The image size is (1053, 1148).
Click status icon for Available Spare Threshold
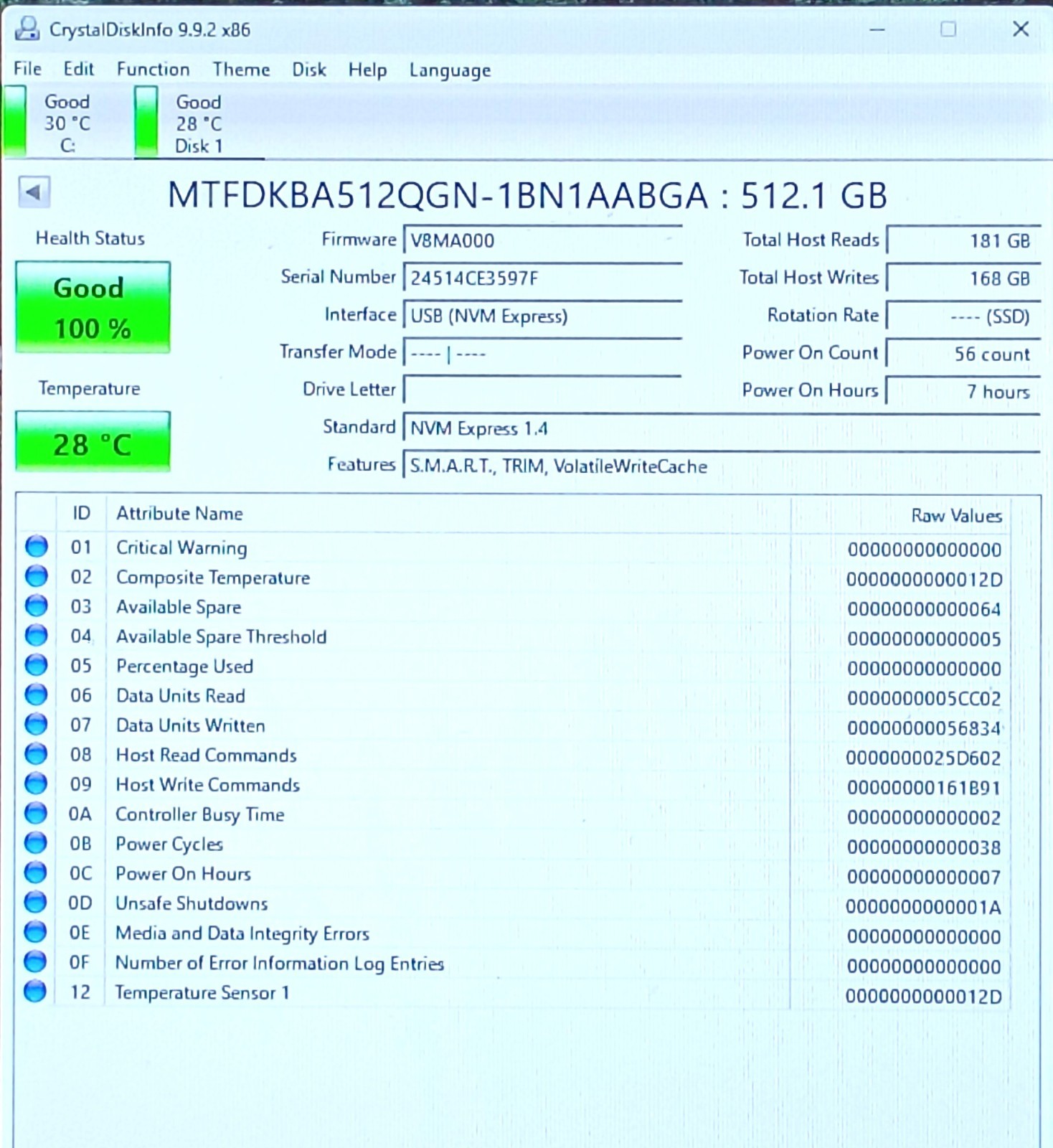36,636
